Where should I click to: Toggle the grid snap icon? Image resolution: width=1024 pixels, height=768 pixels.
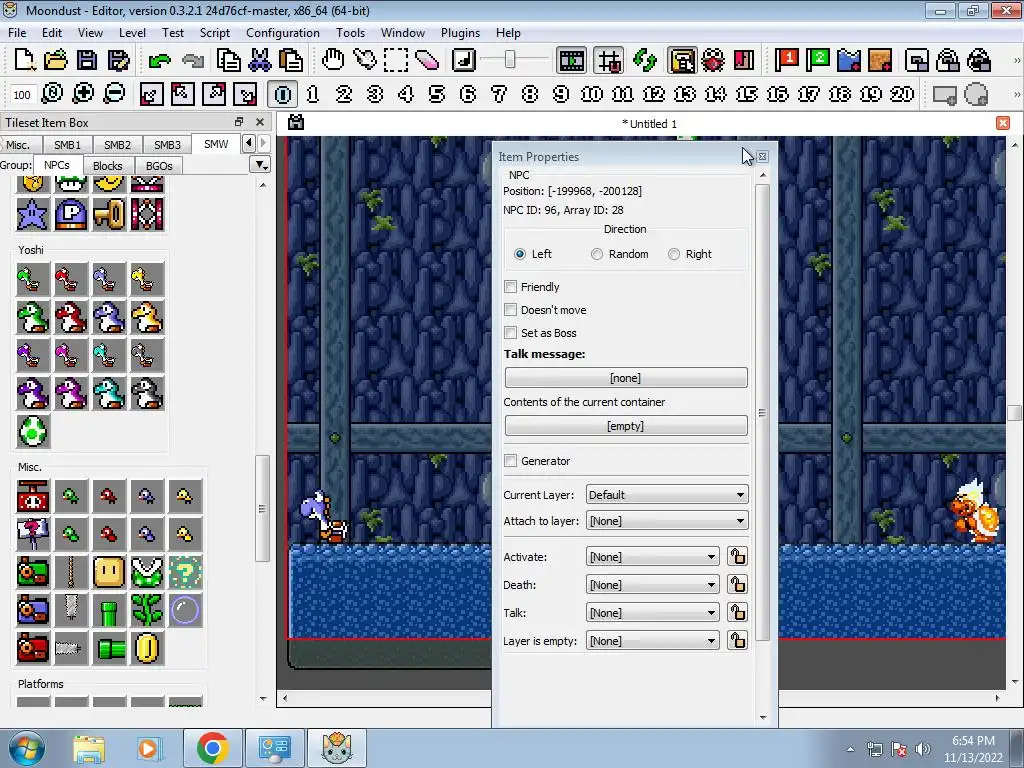point(609,61)
